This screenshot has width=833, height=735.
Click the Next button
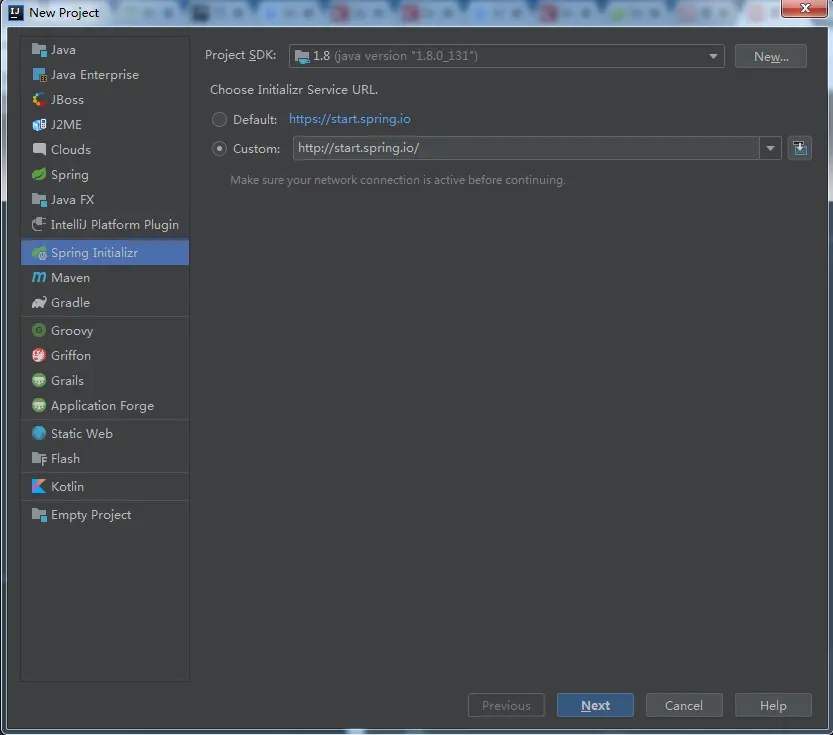[x=595, y=705]
